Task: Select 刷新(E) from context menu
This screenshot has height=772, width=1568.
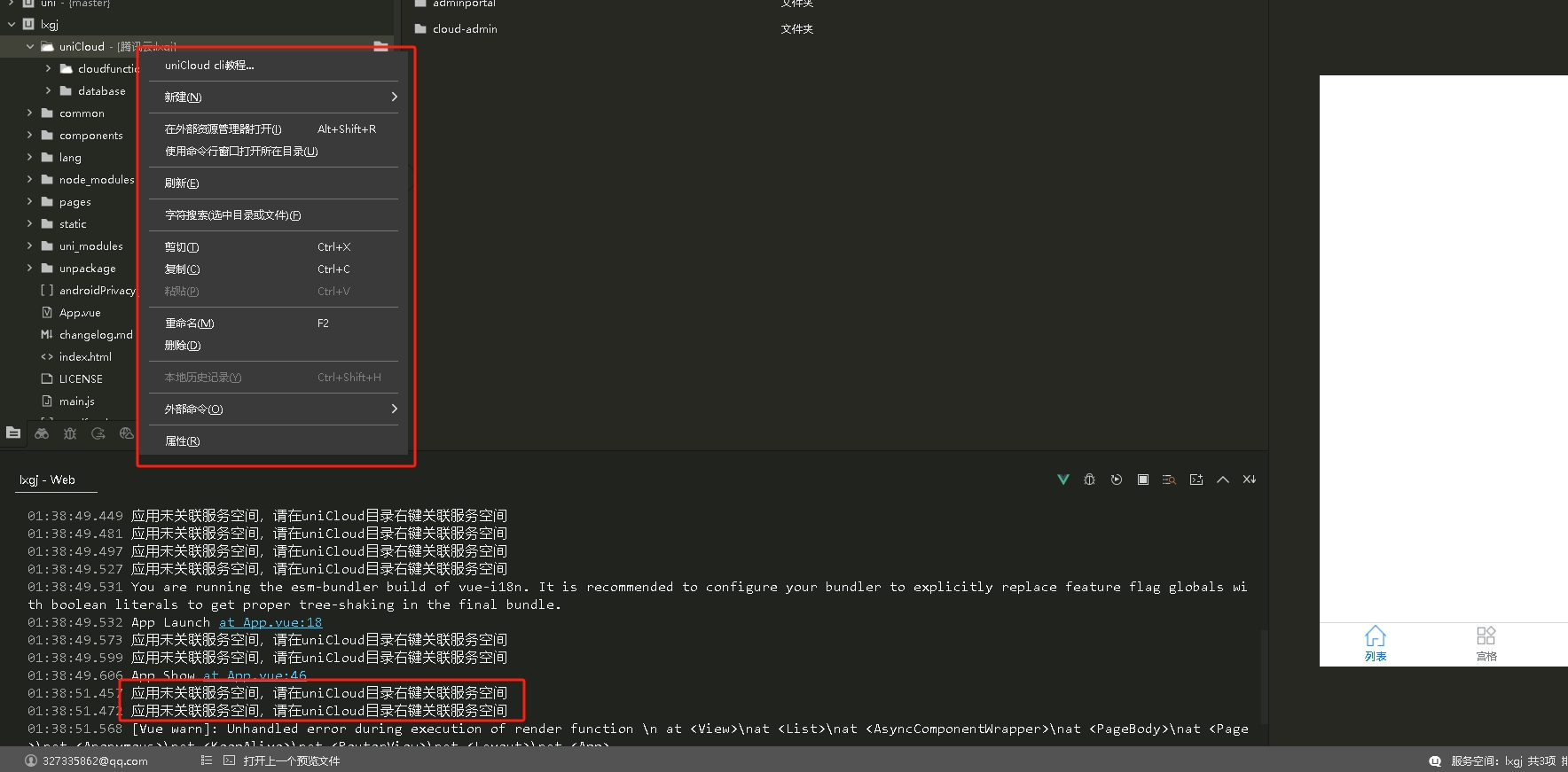Action: coord(183,183)
